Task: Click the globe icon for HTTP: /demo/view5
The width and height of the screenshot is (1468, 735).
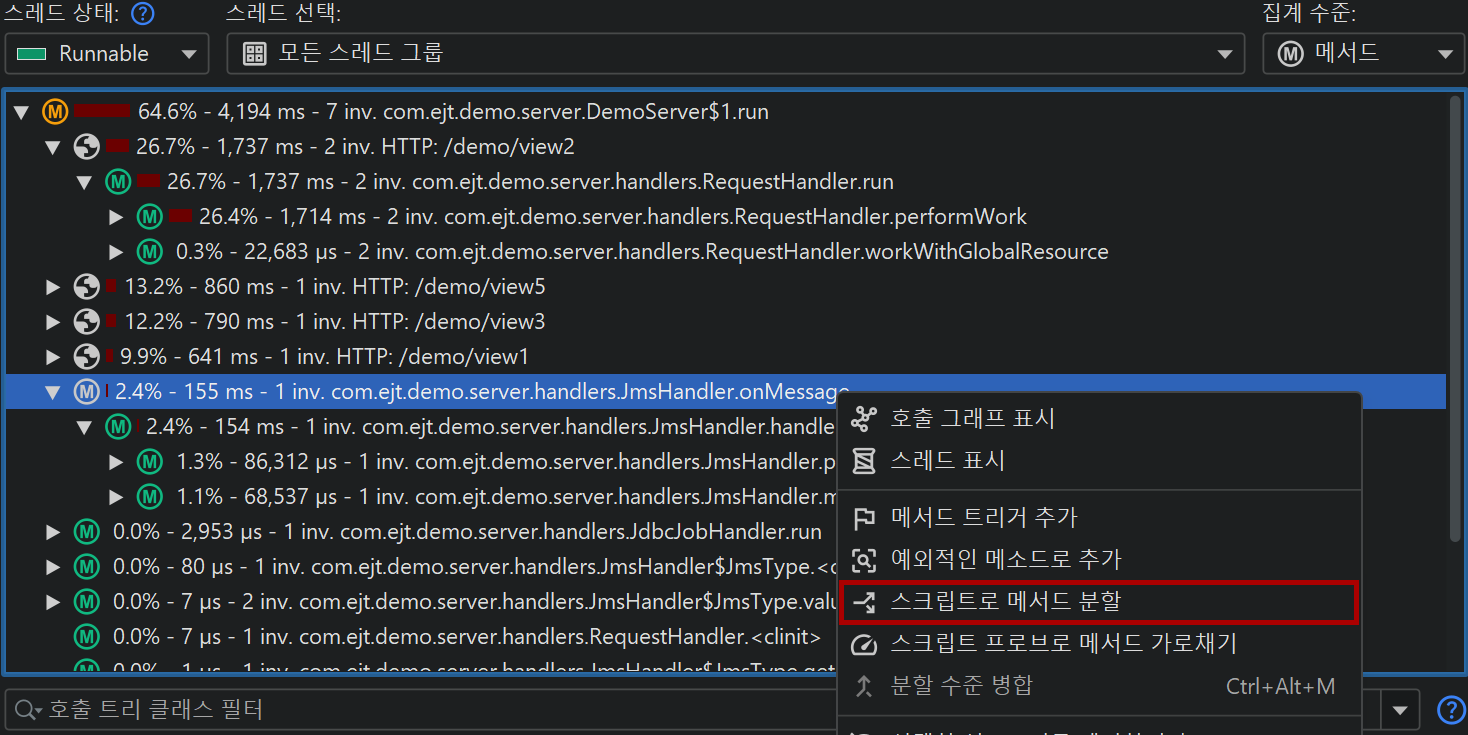Action: (87, 287)
